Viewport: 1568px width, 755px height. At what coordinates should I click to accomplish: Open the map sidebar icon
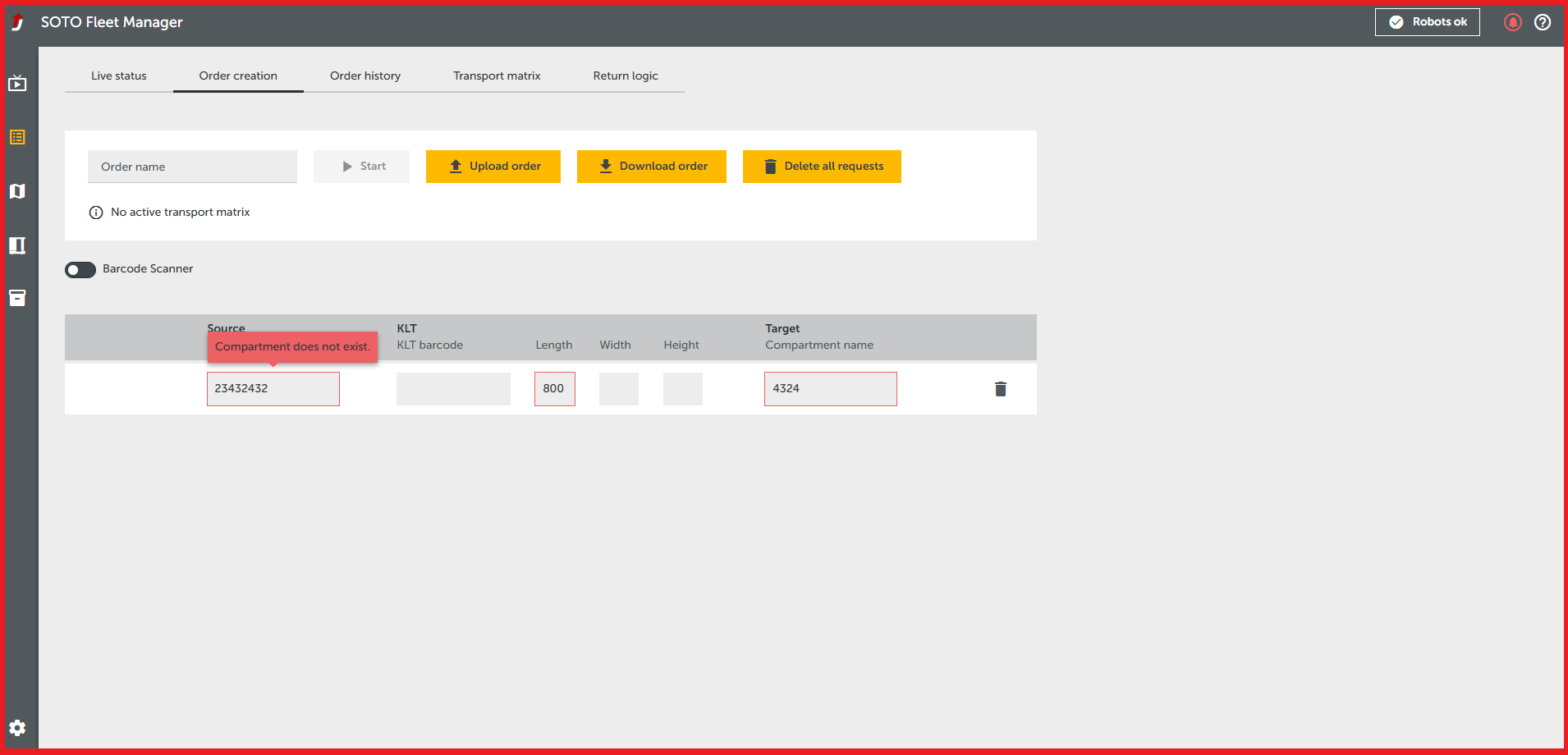coord(17,191)
